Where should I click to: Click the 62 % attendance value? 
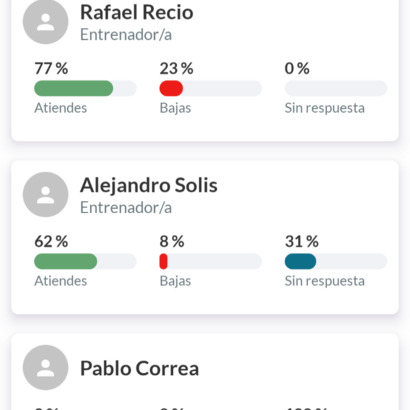(51, 242)
